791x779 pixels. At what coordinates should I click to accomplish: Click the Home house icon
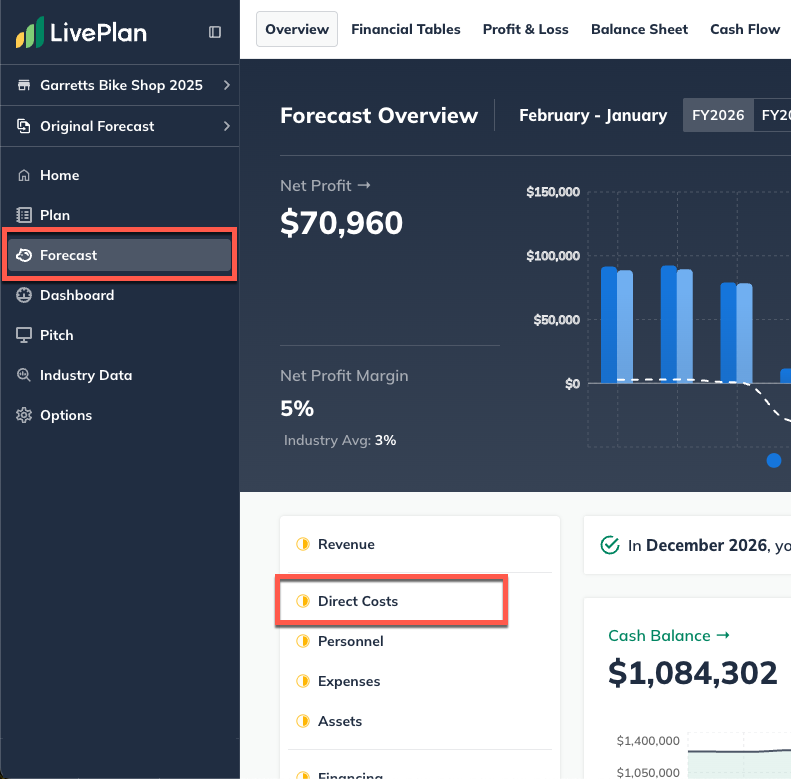[24, 175]
